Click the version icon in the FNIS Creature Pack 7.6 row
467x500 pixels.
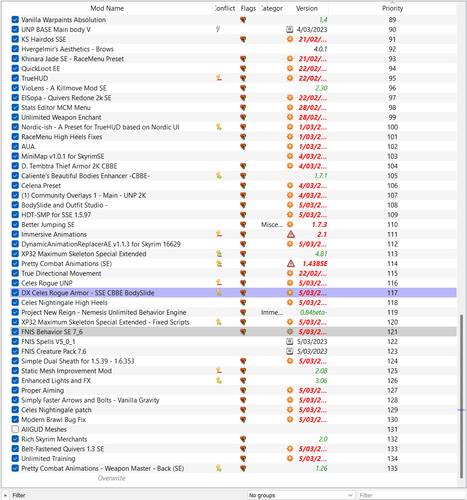(290, 351)
